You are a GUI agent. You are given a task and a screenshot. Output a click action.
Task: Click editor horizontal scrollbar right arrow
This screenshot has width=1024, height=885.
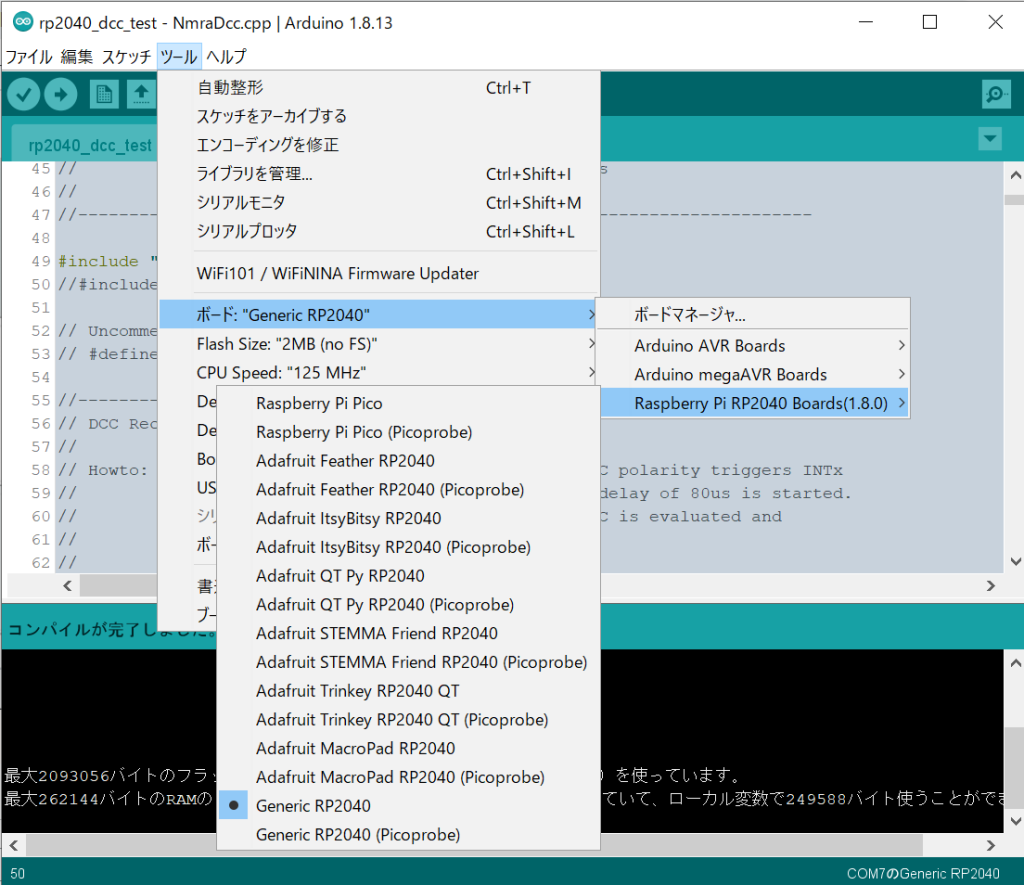[990, 586]
